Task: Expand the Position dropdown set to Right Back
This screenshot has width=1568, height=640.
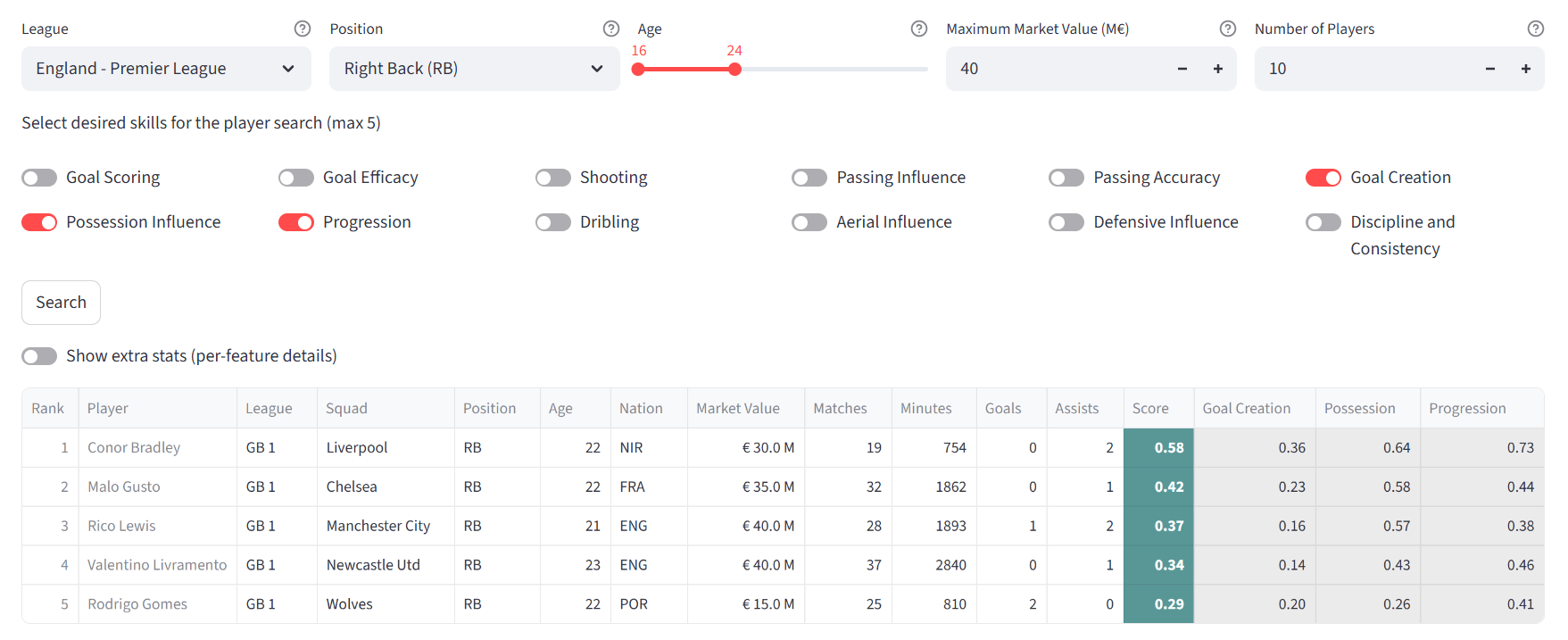Action: tap(474, 69)
